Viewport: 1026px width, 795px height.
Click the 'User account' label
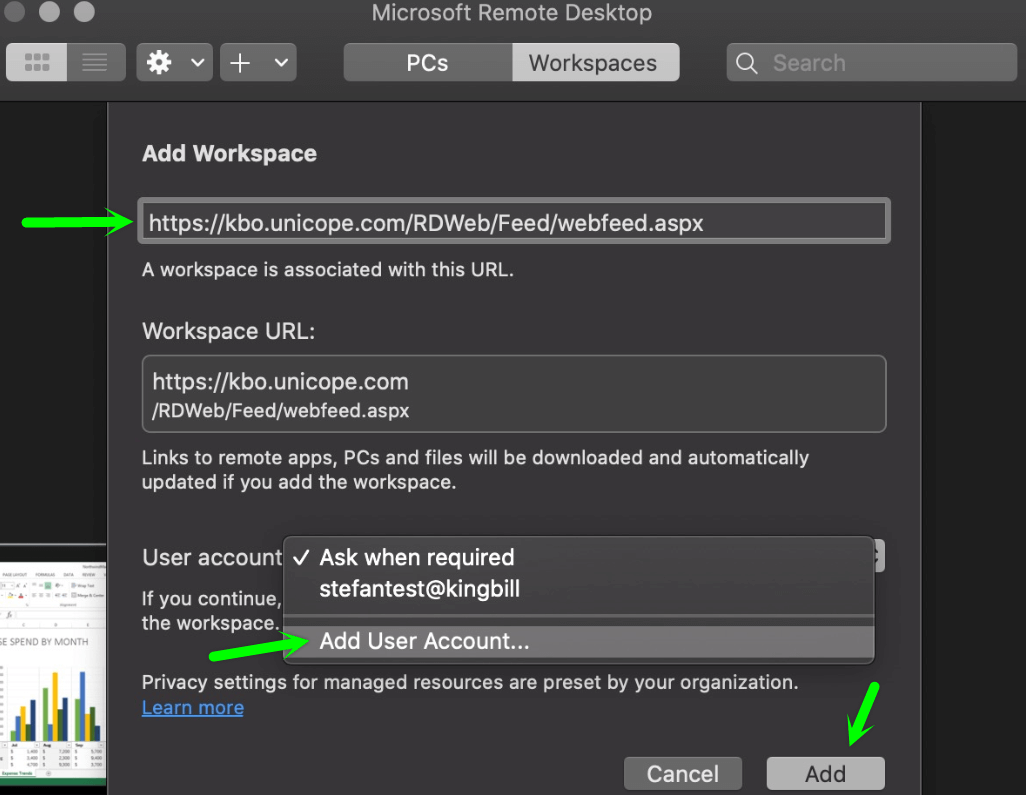point(212,557)
